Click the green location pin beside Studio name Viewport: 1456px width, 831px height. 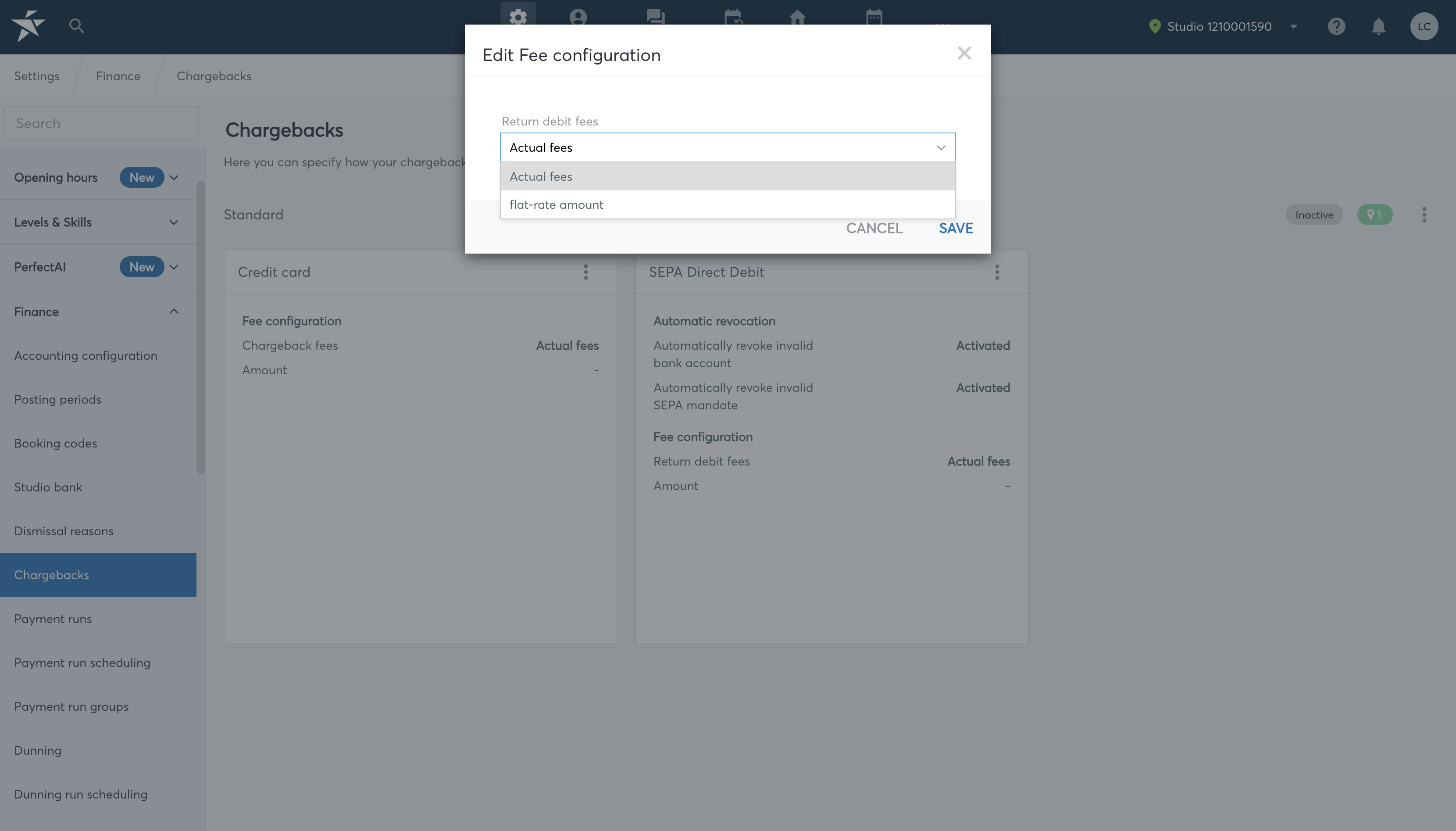pyautogui.click(x=1154, y=26)
